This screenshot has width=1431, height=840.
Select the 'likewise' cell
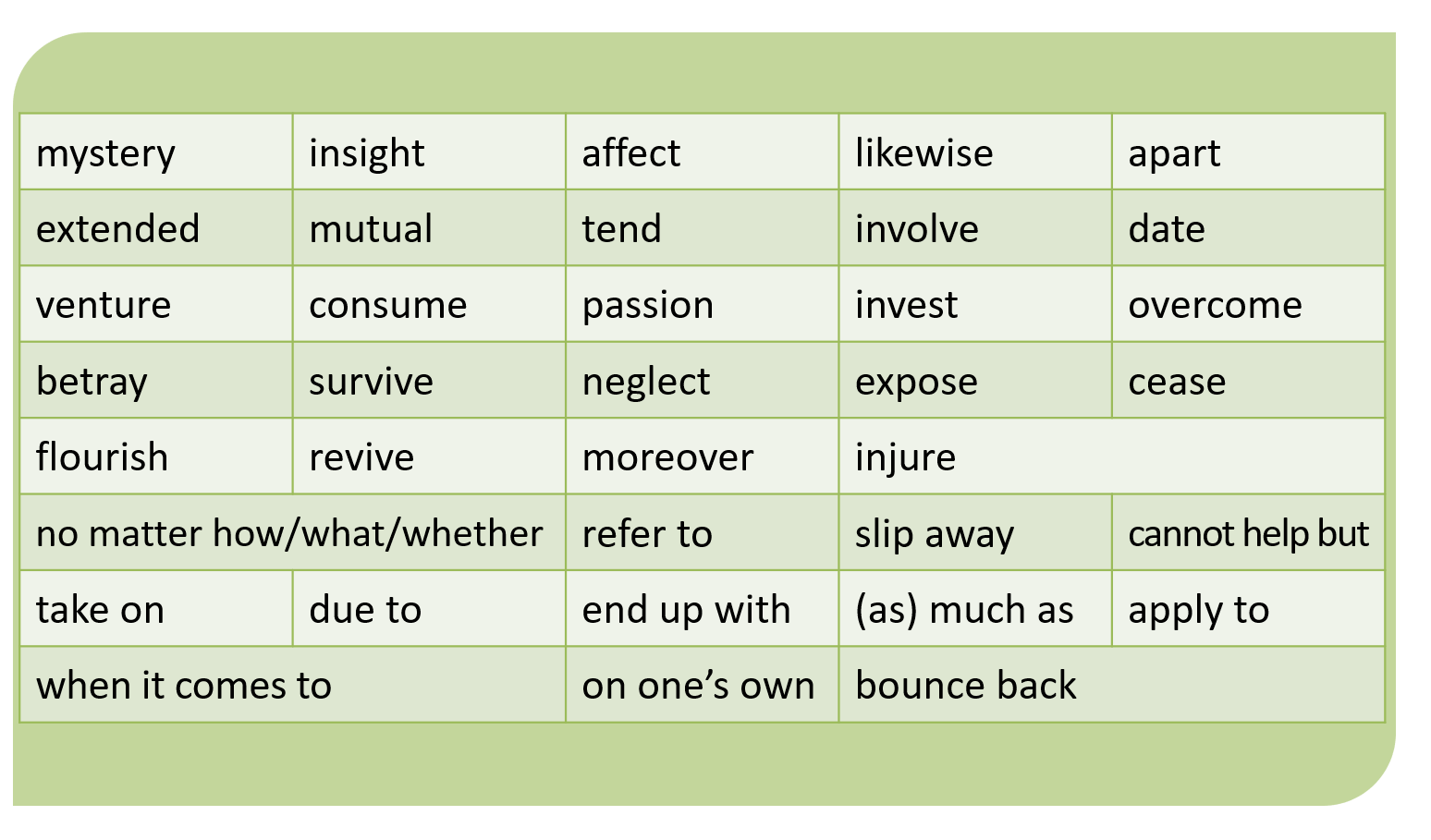923,153
